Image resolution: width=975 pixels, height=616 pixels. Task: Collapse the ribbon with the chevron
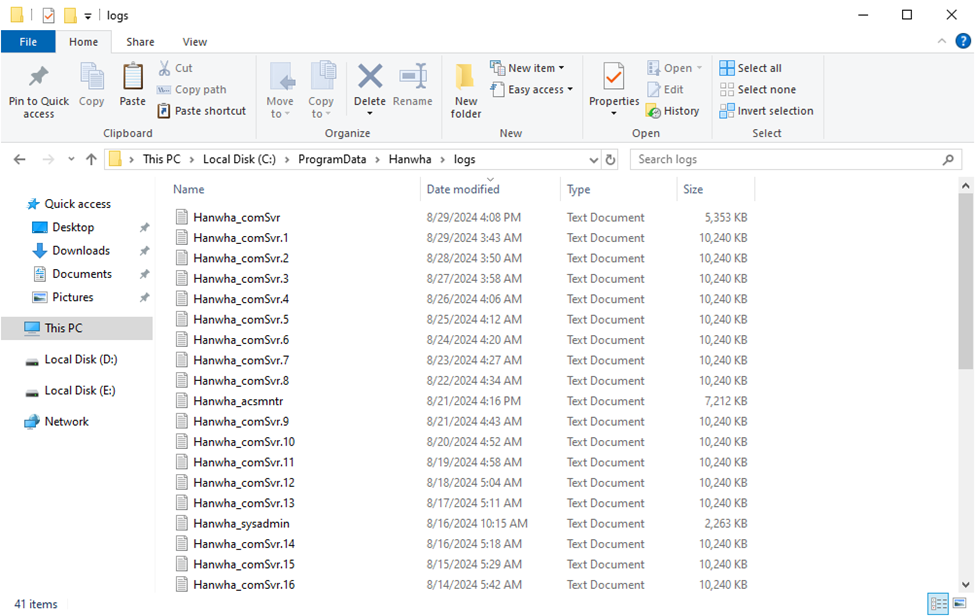point(941,42)
